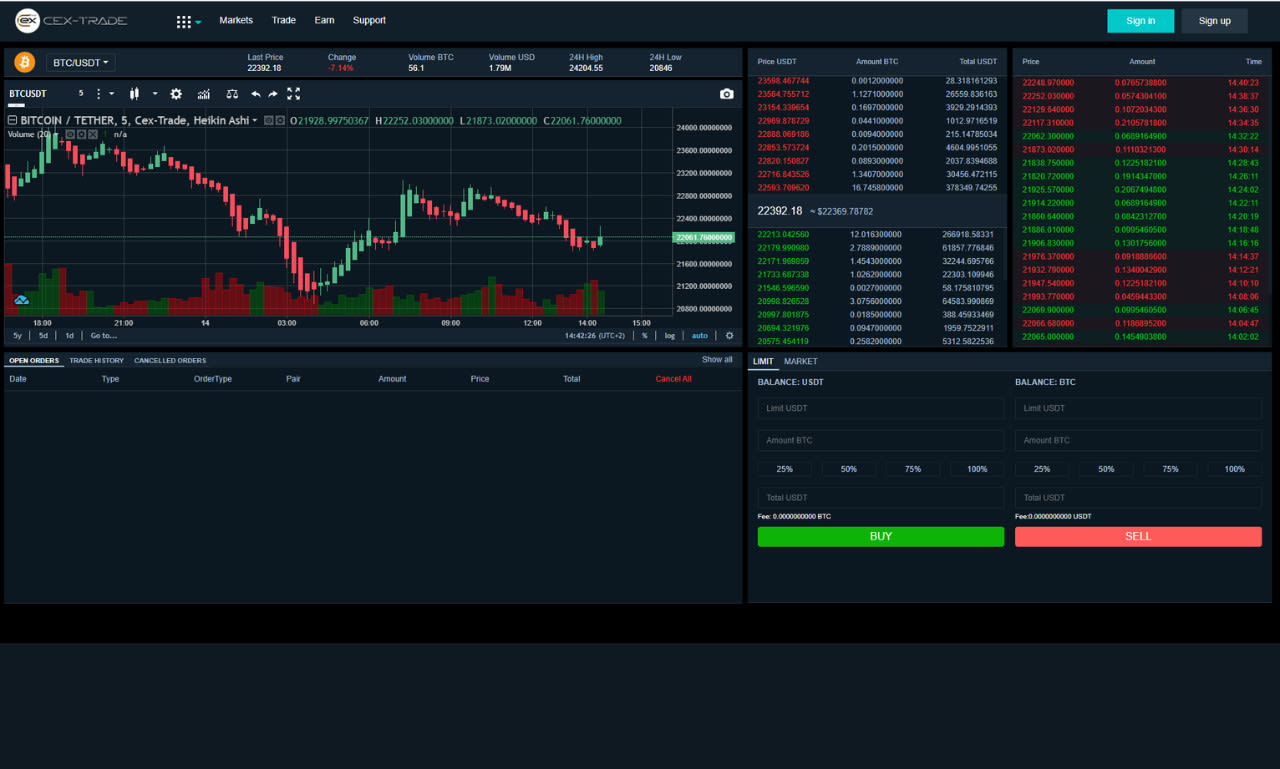This screenshot has height=769, width=1280.
Task: Select 50% of USDT balance to buy
Action: pos(849,469)
